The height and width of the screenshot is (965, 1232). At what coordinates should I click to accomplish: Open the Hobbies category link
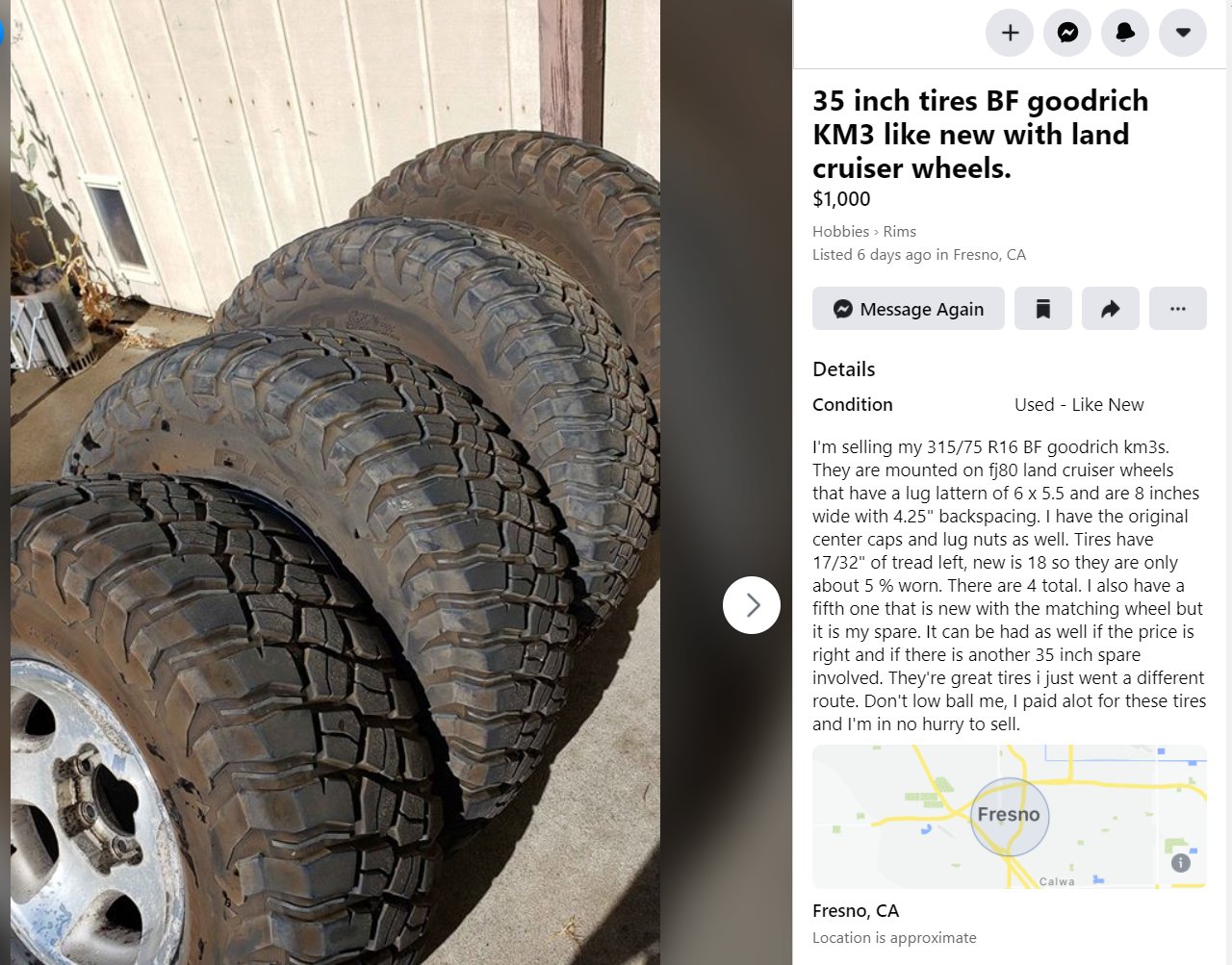tap(840, 231)
